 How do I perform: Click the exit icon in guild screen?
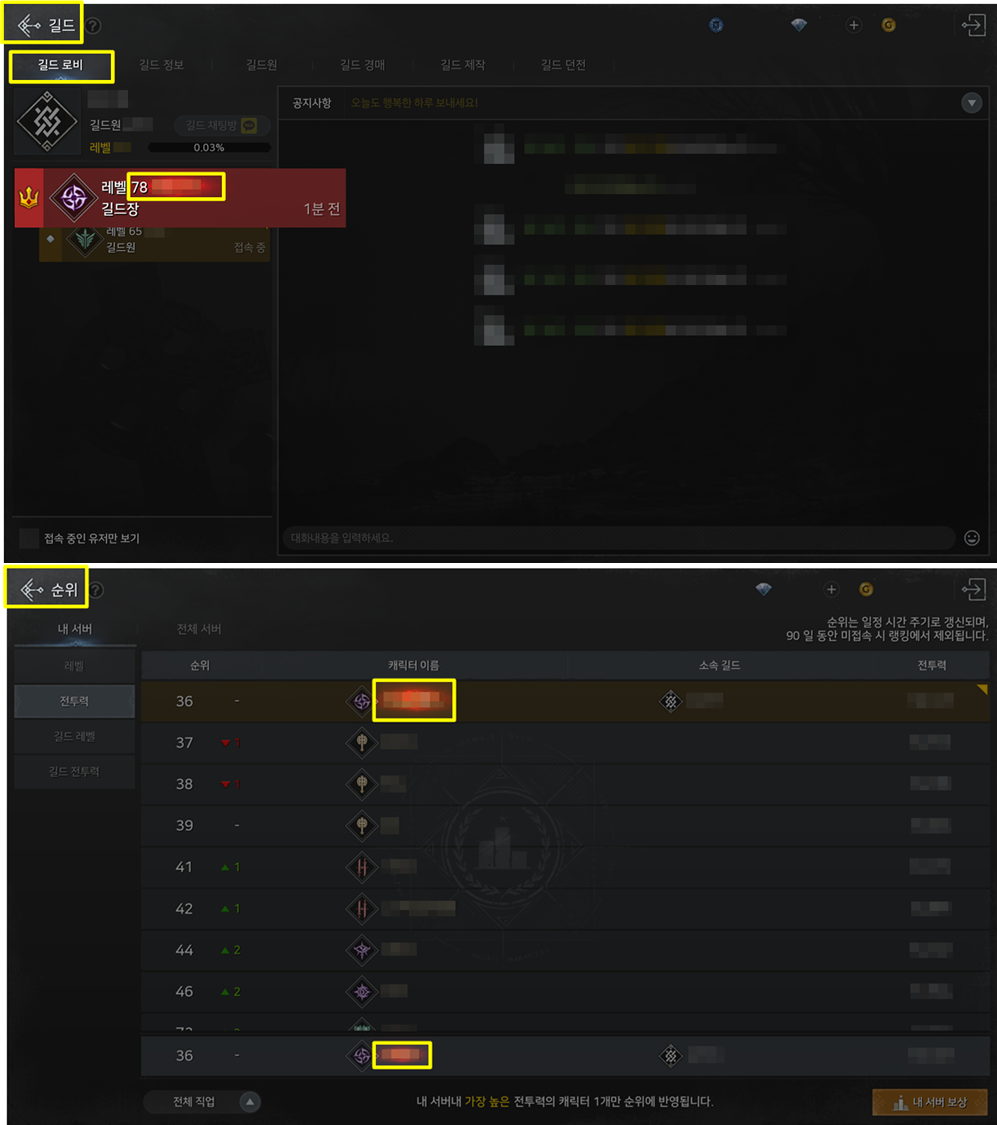tap(973, 25)
